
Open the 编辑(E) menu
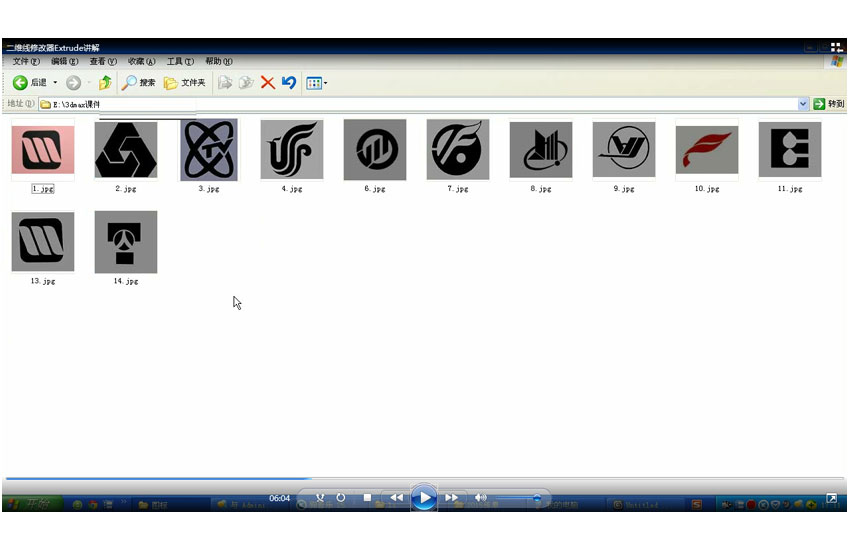[65, 61]
